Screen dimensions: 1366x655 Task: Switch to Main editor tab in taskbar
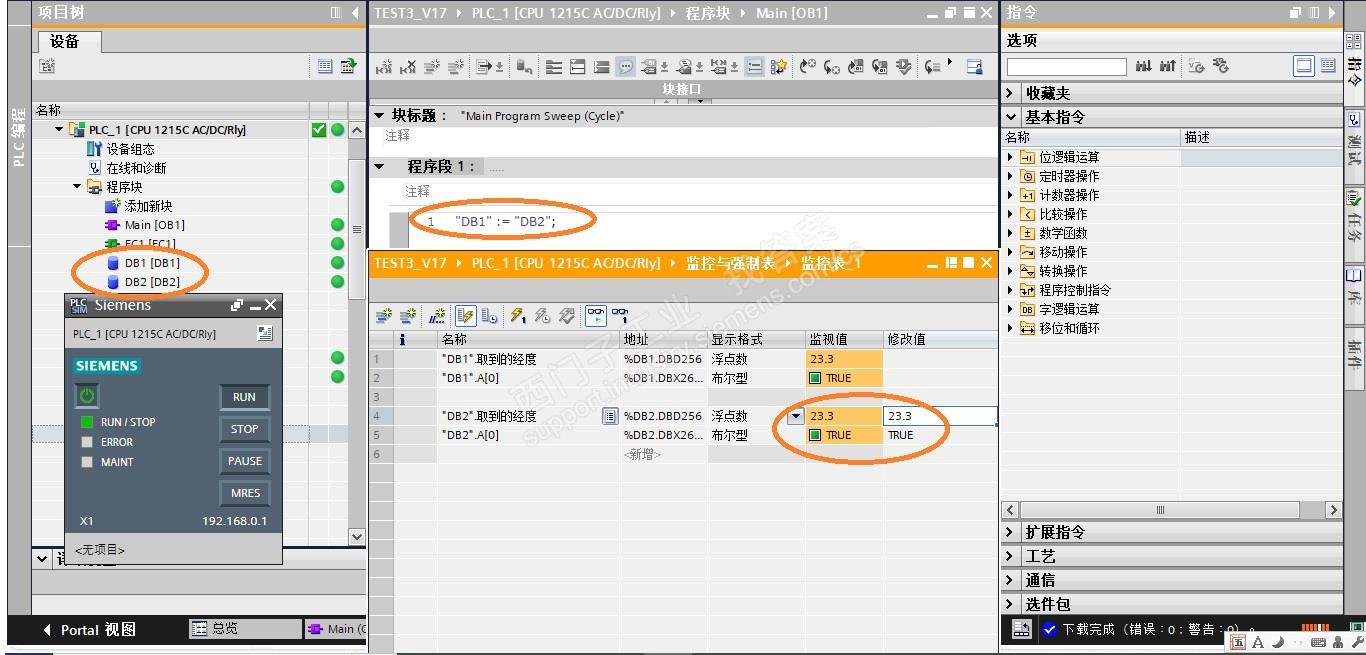[336, 629]
